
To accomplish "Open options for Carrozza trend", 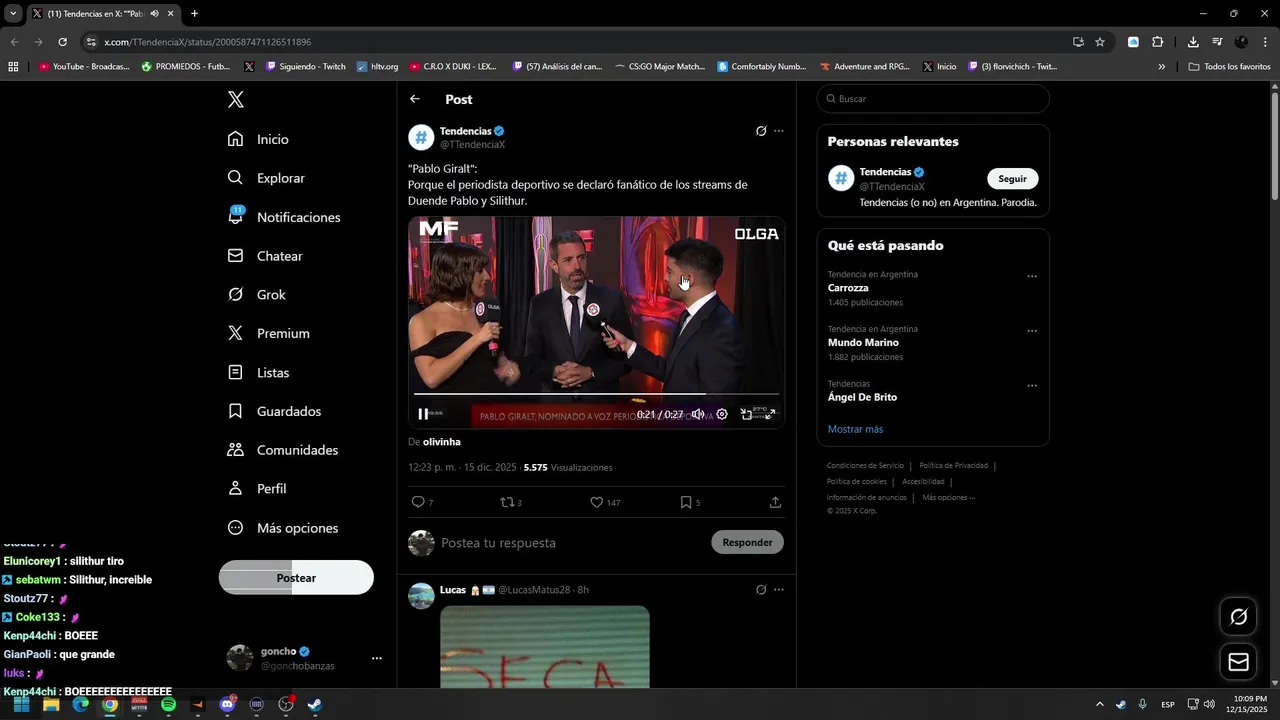I will [x=1032, y=277].
